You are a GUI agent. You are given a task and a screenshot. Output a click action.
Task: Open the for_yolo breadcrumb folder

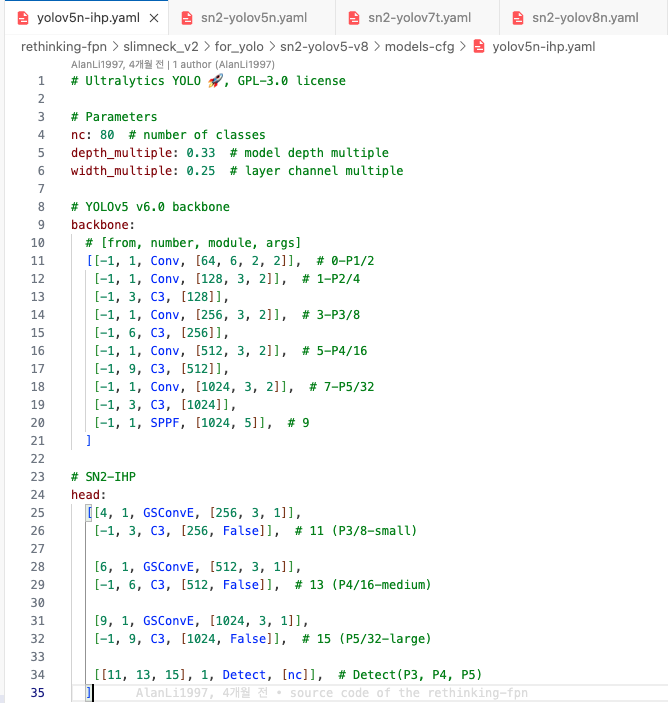(x=239, y=47)
